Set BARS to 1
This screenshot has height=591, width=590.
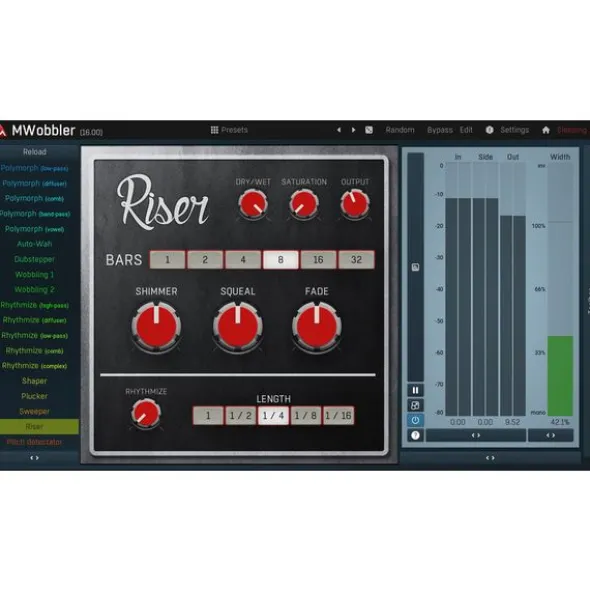(167, 259)
